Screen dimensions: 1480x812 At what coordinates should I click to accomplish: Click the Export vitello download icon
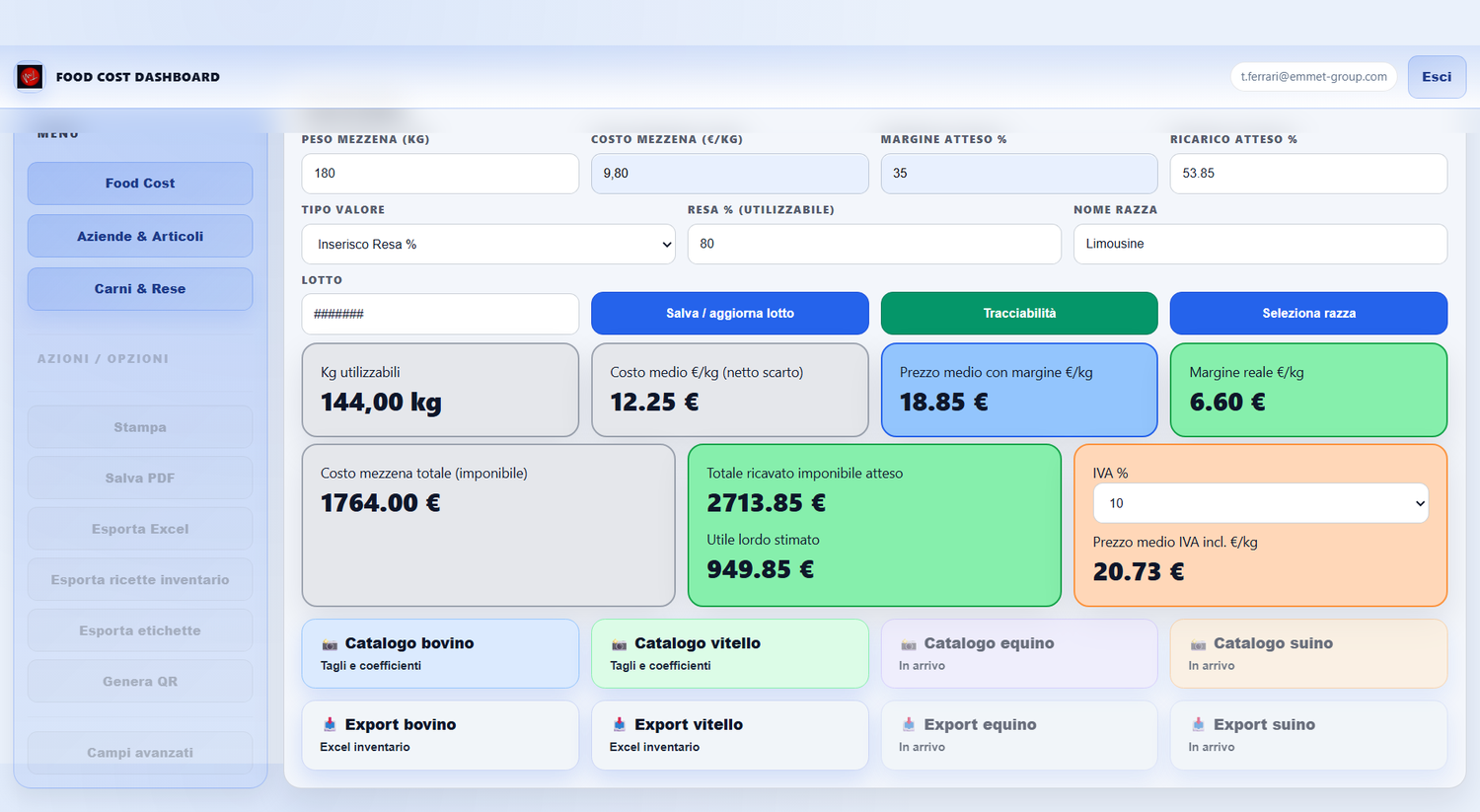click(620, 724)
